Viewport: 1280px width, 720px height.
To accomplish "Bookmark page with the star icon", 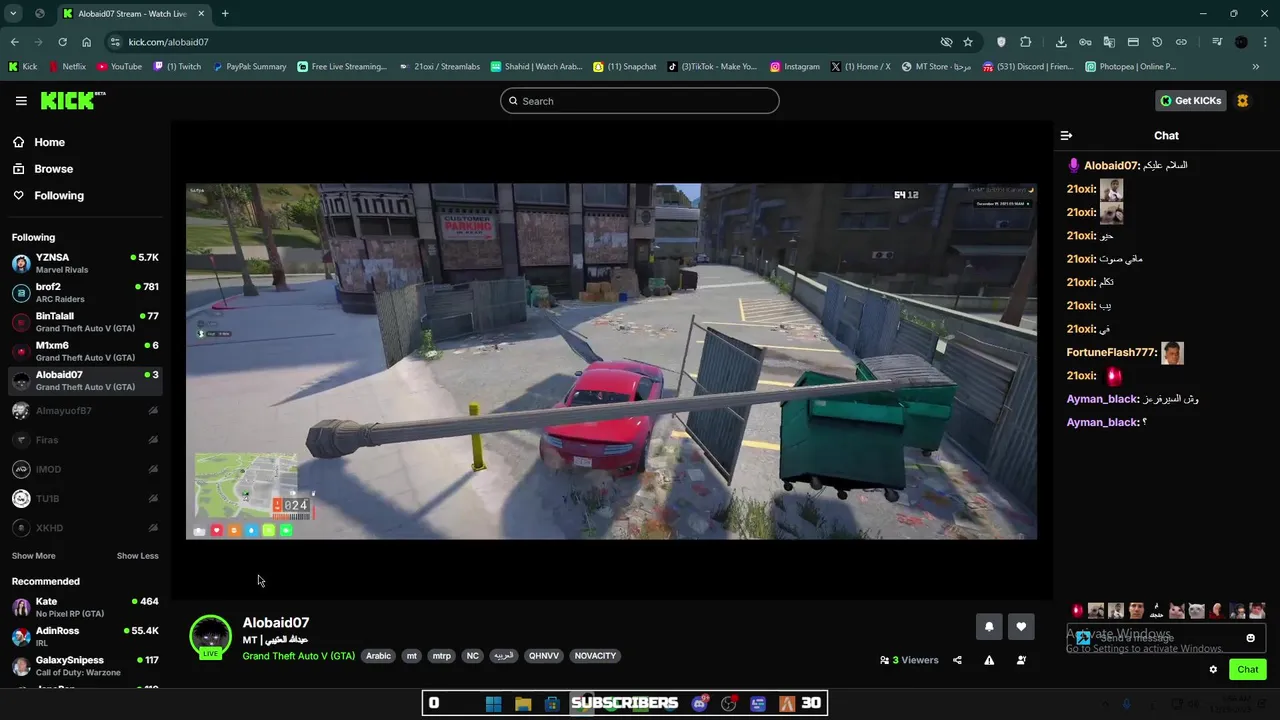I will coord(968,42).
